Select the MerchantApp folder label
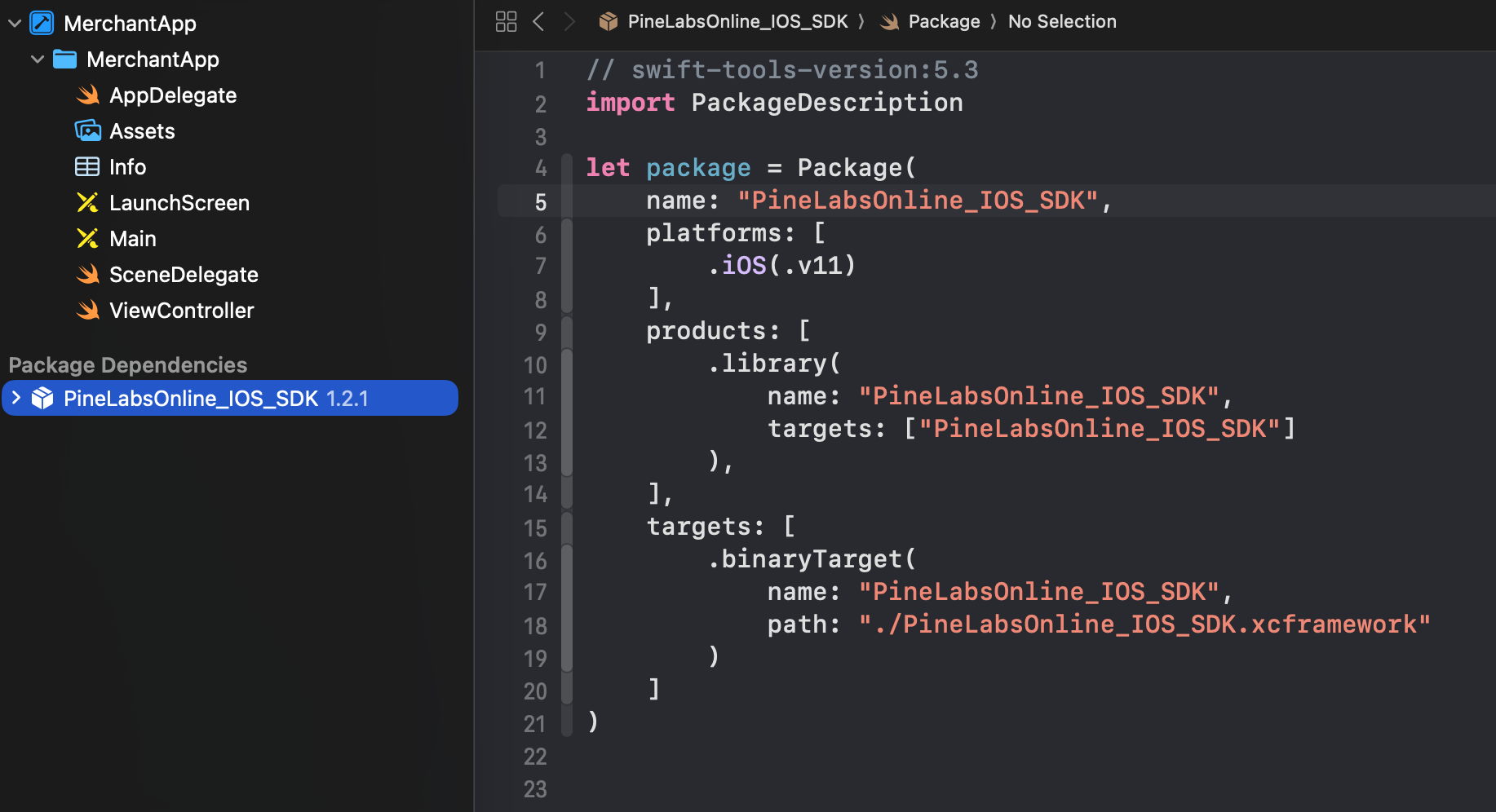 153,60
